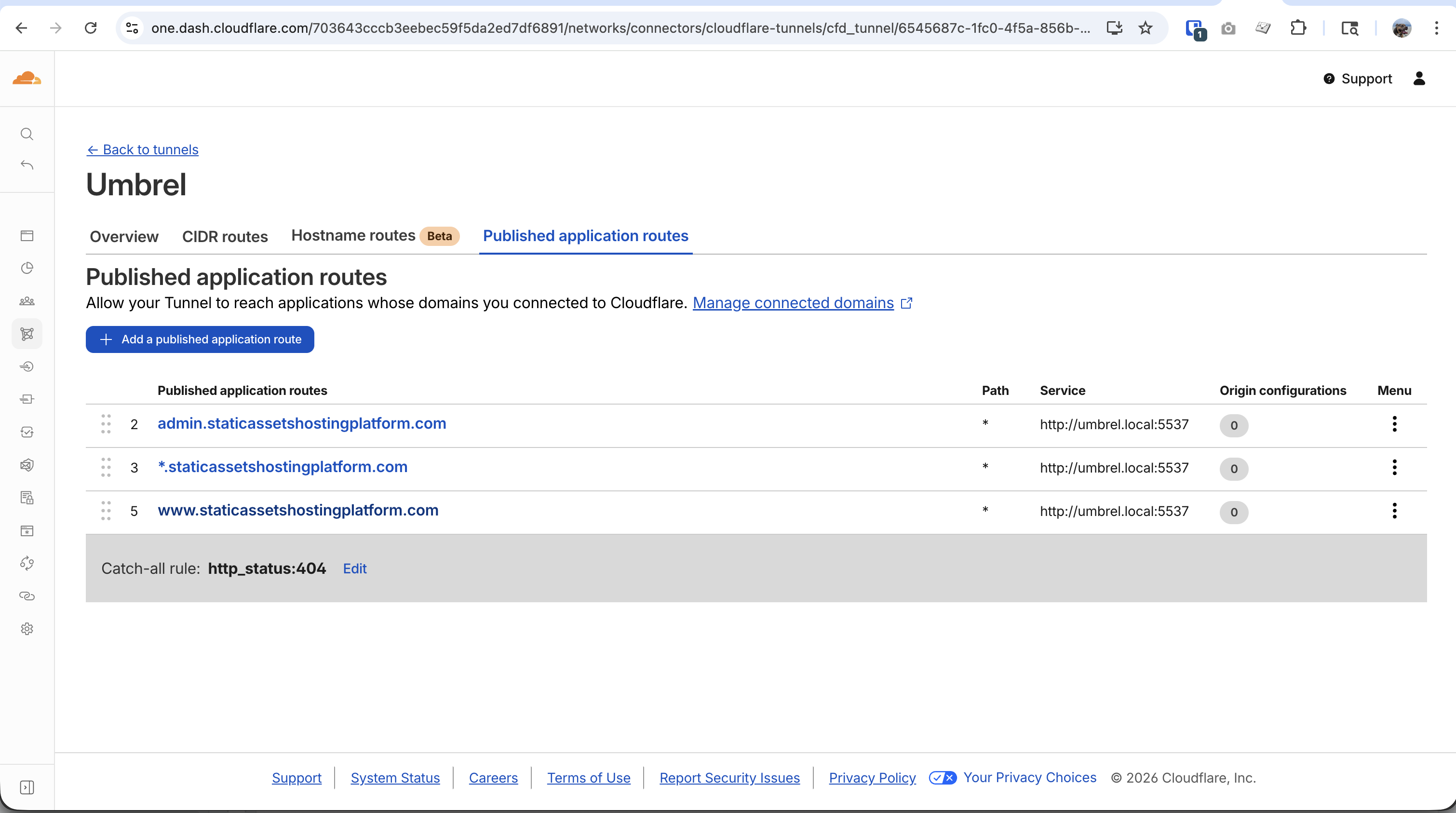Open the user account profile icon
The height and width of the screenshot is (813, 1456).
pyautogui.click(x=1419, y=79)
